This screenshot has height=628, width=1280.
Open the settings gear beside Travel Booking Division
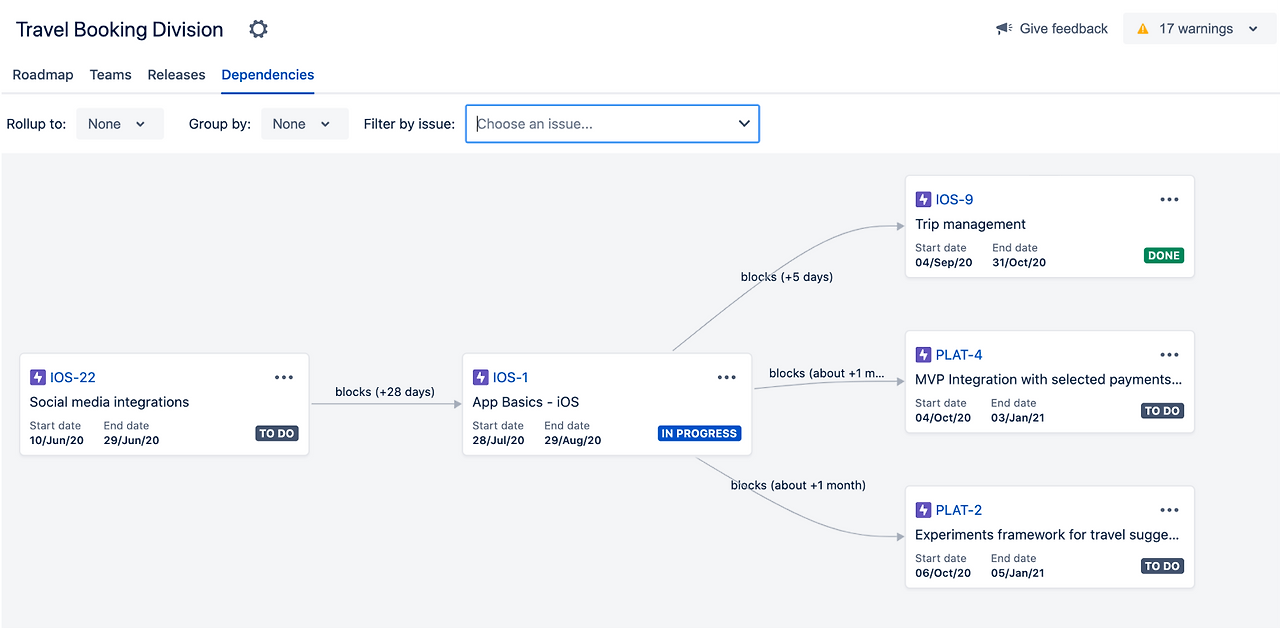pos(258,29)
